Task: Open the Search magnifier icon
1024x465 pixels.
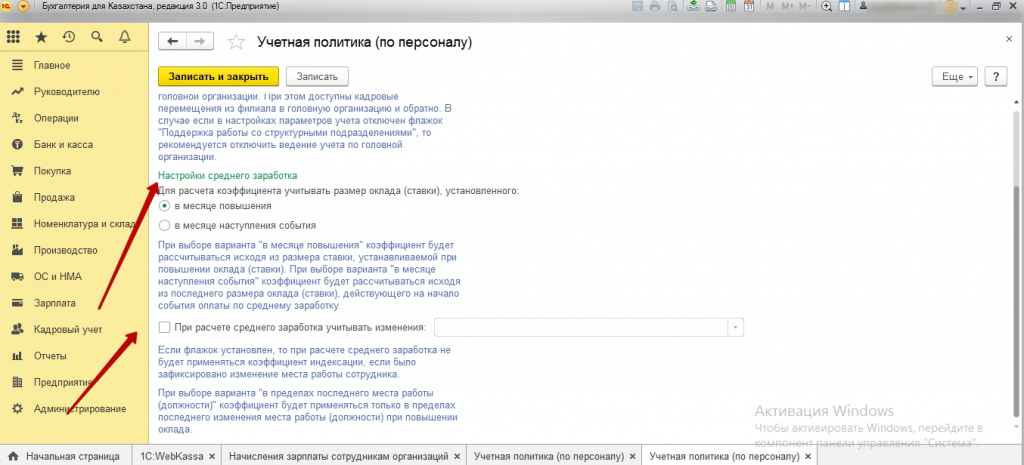Action: 97,37
